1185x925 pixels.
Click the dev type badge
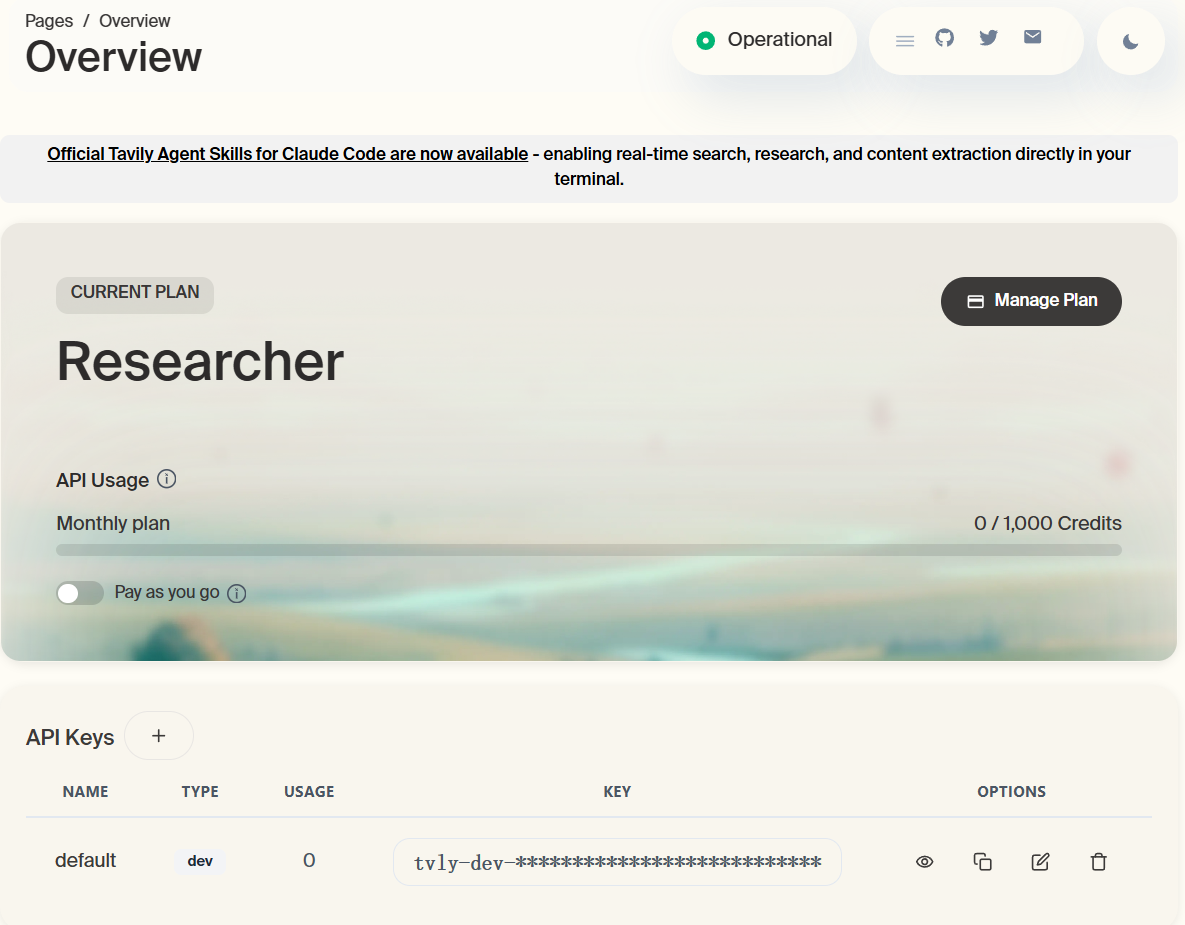click(x=200, y=861)
